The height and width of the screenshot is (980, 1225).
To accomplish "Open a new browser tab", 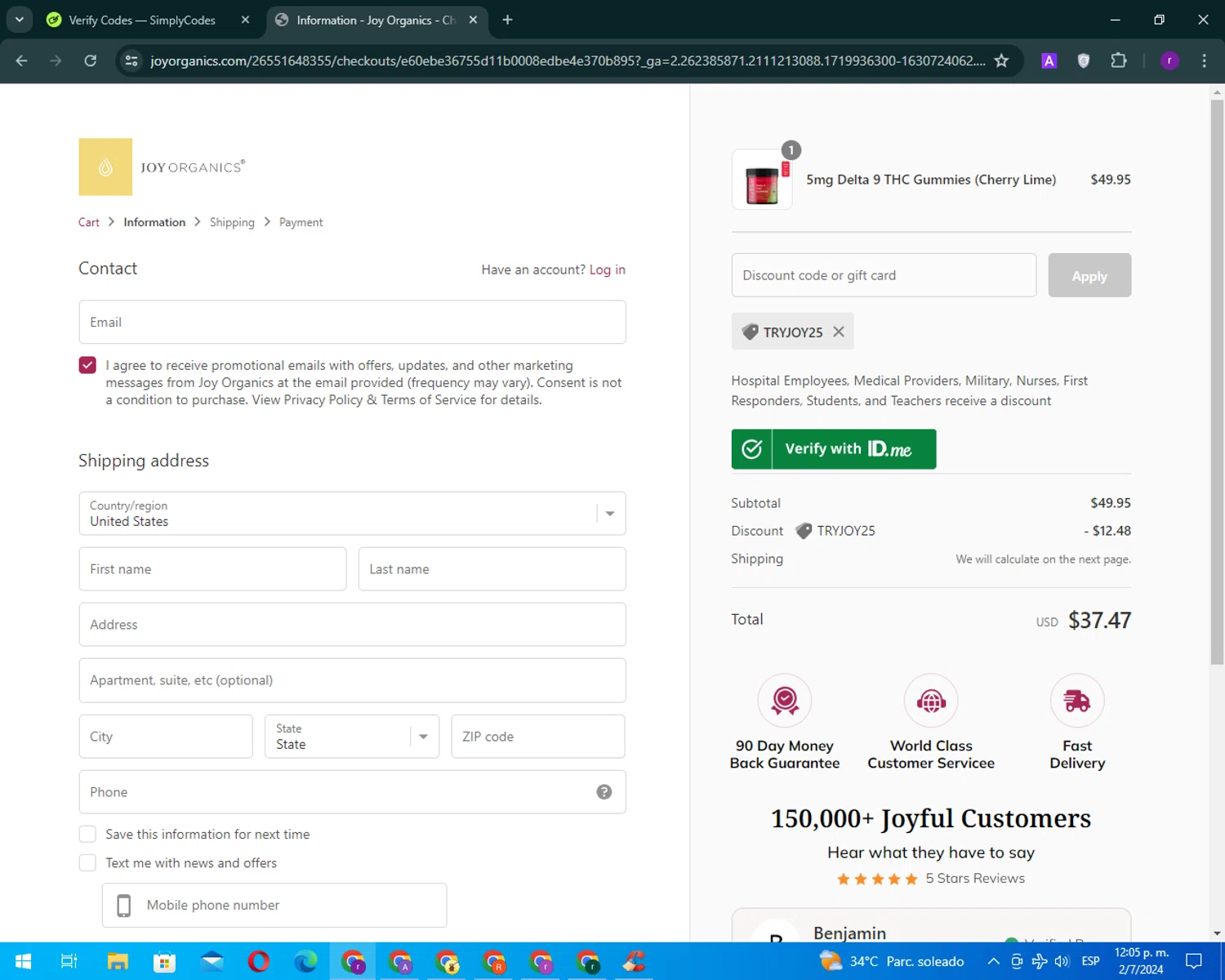I will (x=507, y=20).
